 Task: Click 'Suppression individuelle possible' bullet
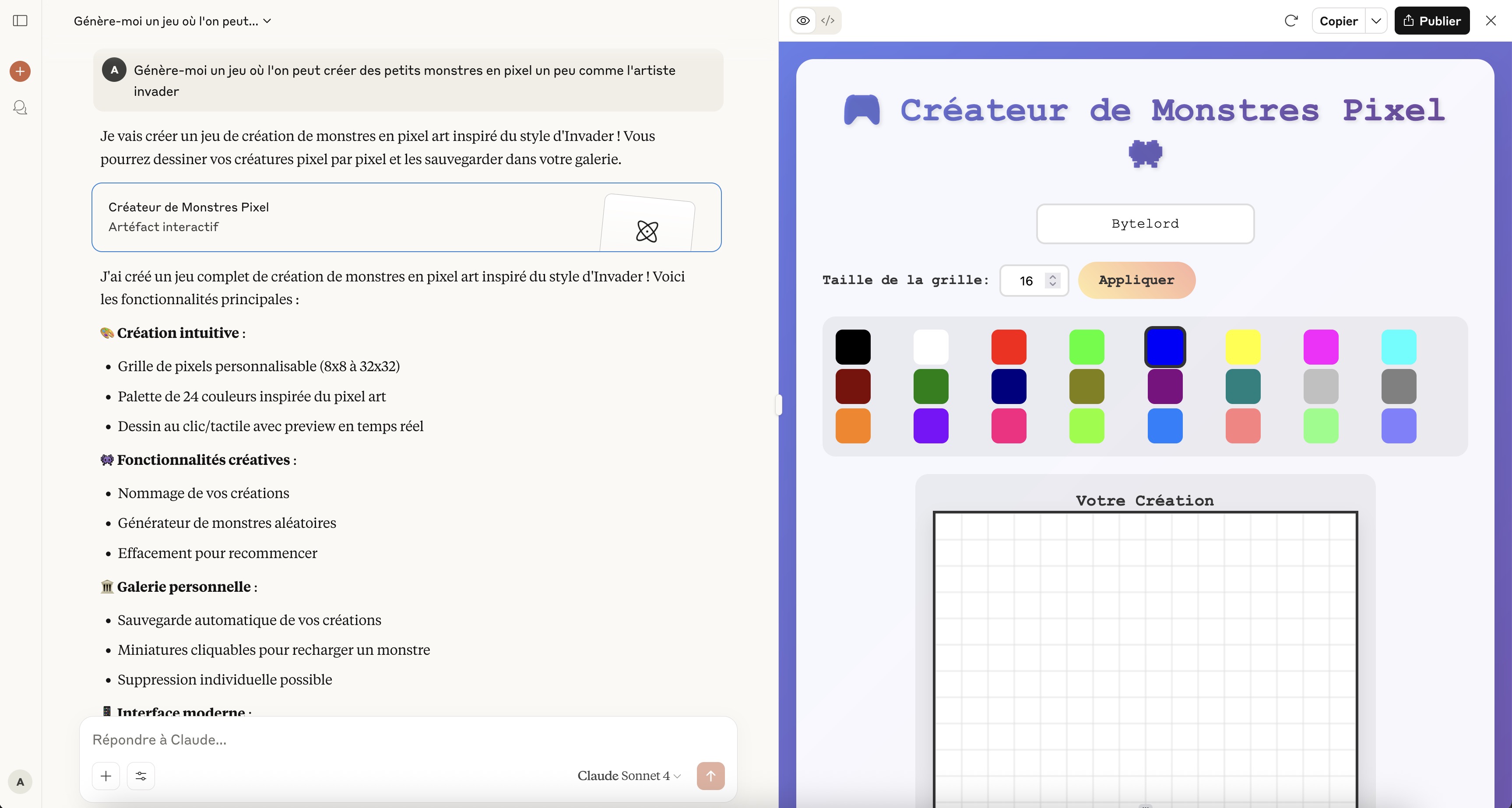click(x=225, y=679)
